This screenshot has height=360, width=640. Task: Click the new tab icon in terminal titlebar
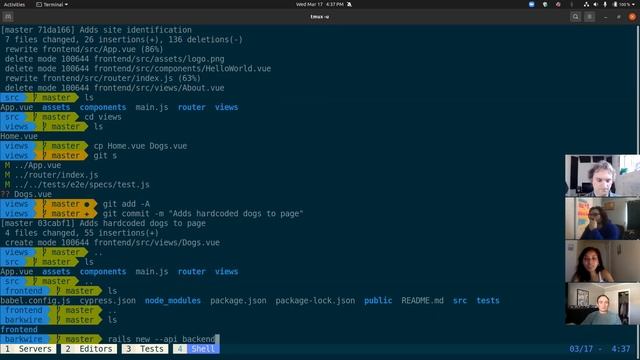point(8,17)
